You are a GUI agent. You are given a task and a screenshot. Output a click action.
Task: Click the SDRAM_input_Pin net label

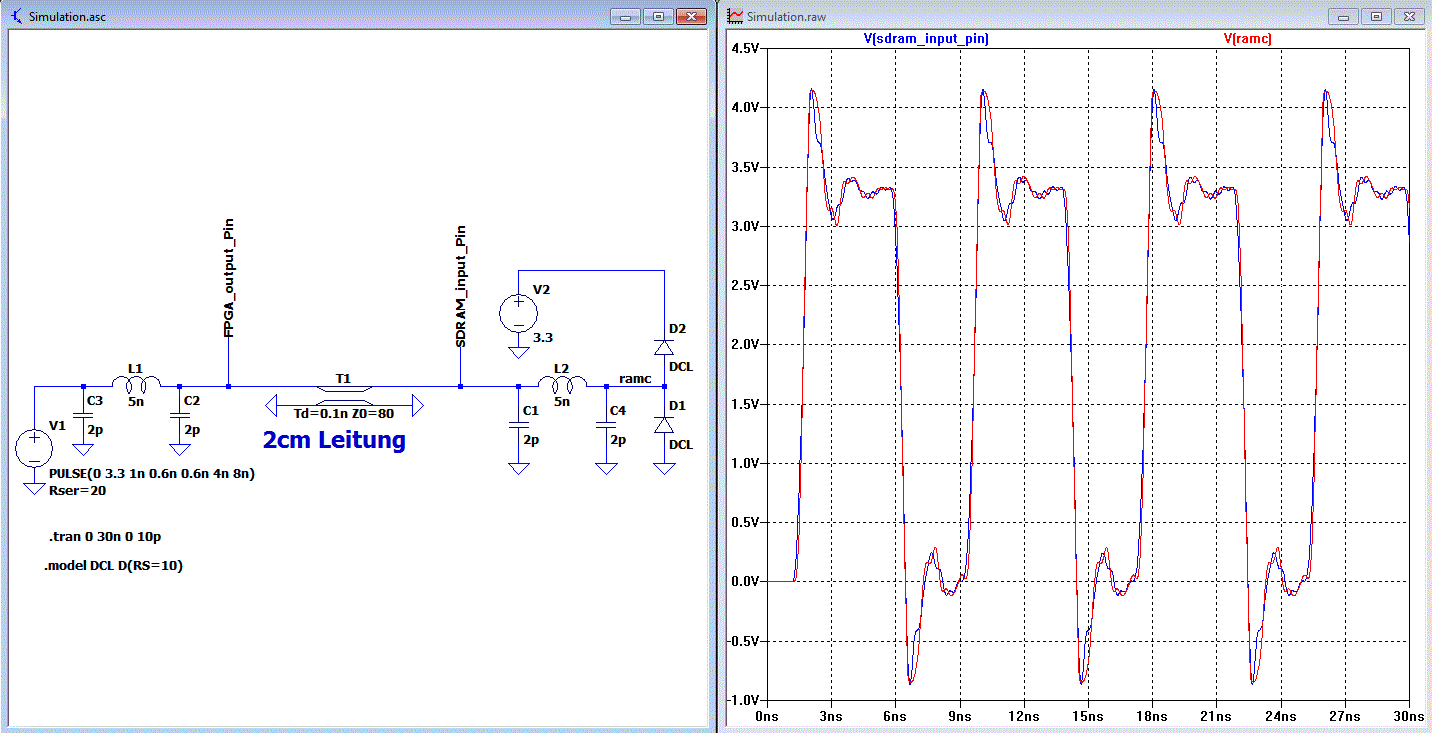460,286
